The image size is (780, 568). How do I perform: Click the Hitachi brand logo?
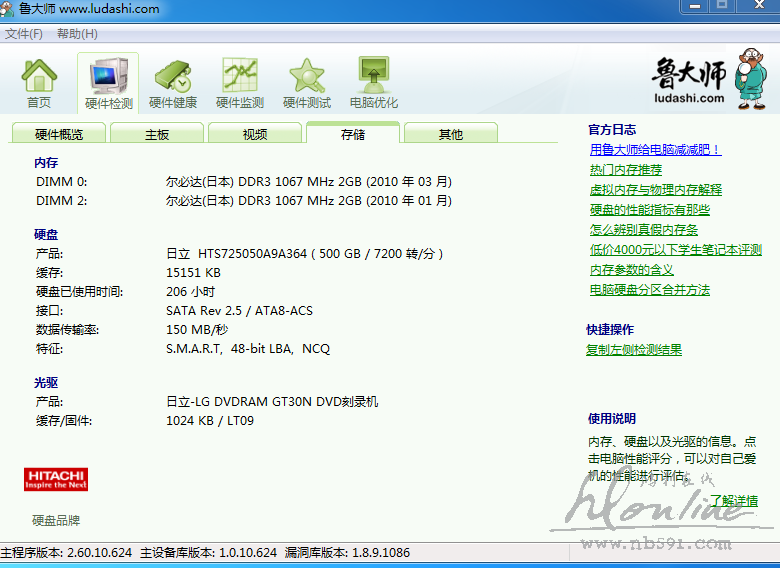point(56,479)
